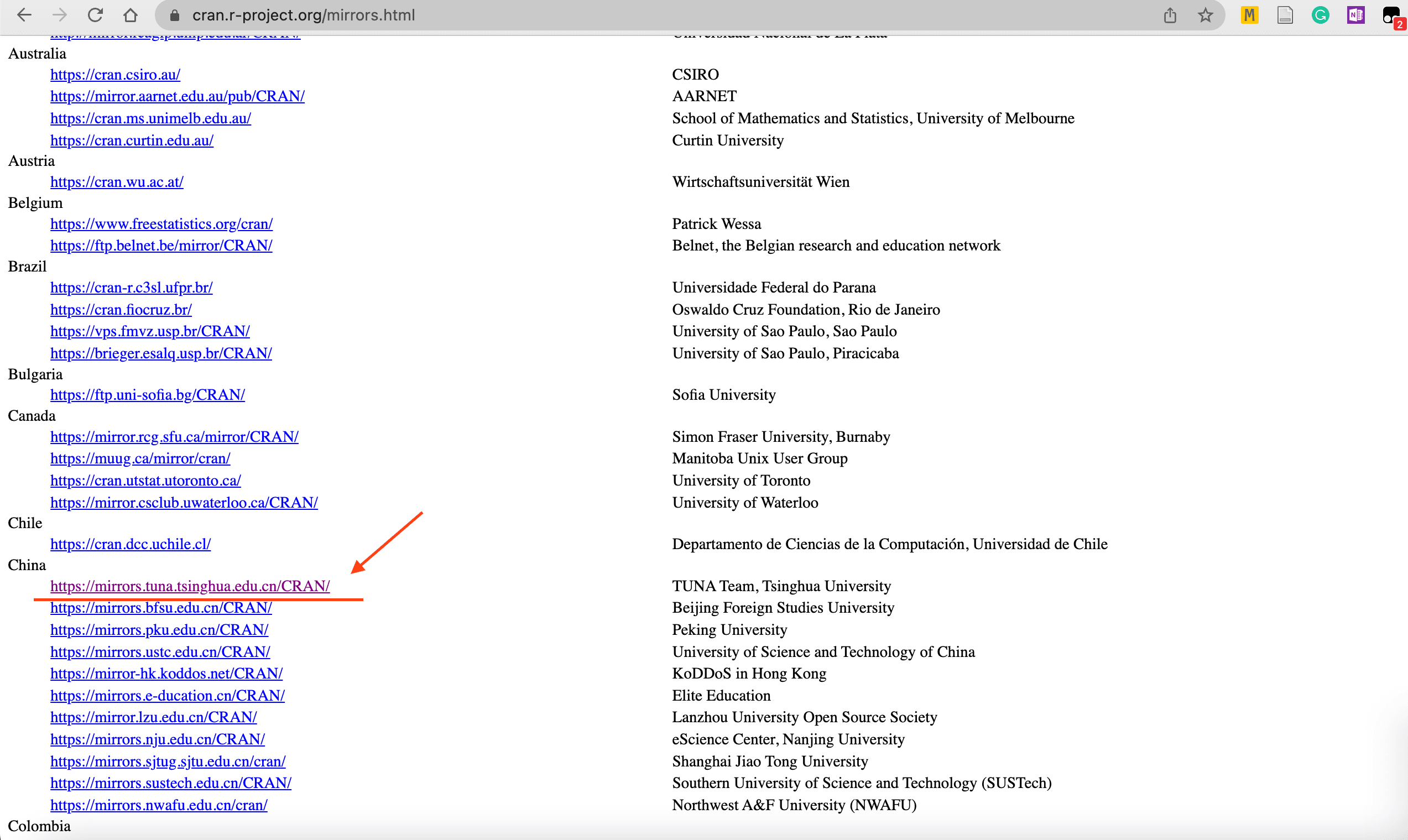Screen dimensions: 1408x840
Task: Click the 'China' country heading
Action: pyautogui.click(x=27, y=566)
